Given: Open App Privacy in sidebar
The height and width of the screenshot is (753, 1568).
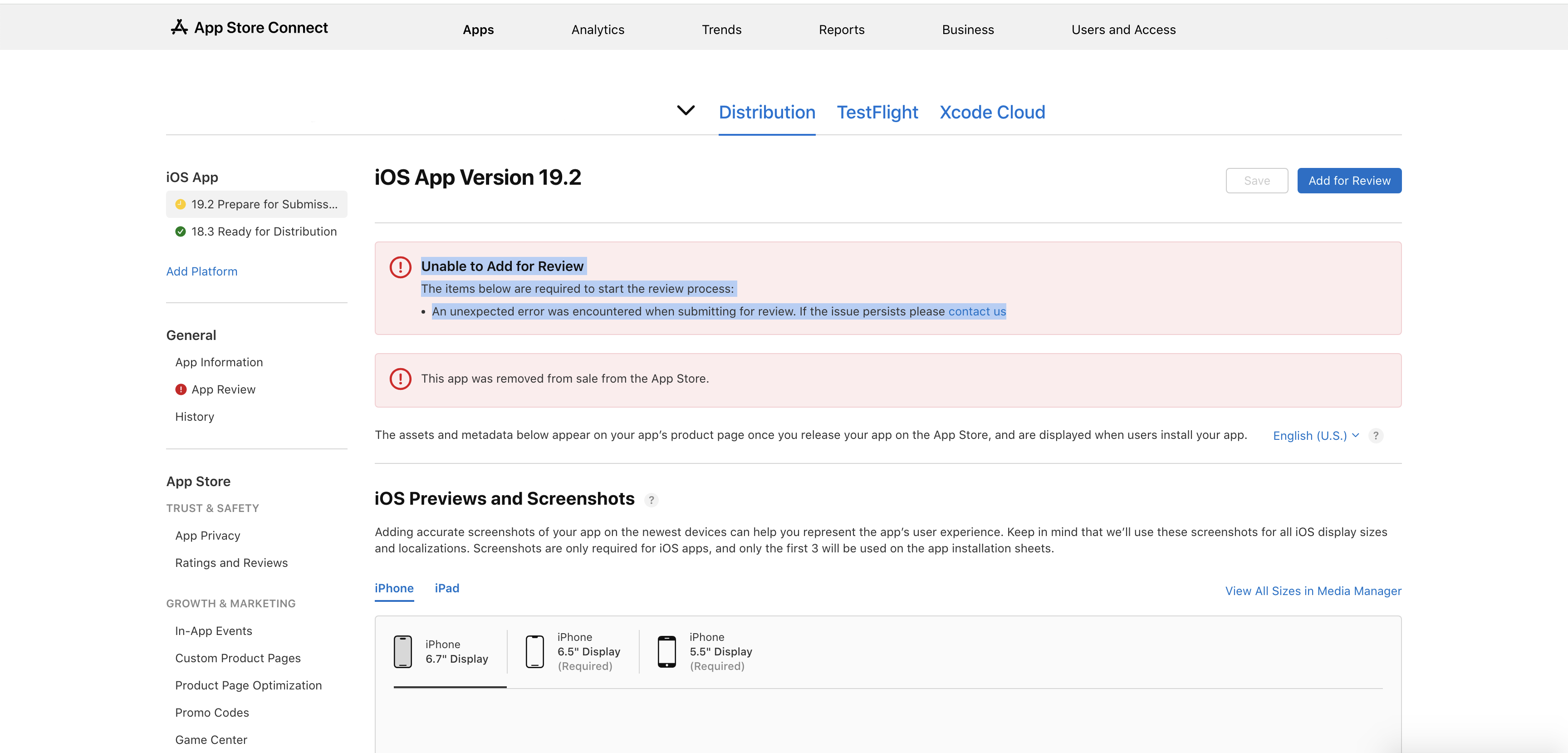Looking at the screenshot, I should pyautogui.click(x=207, y=536).
